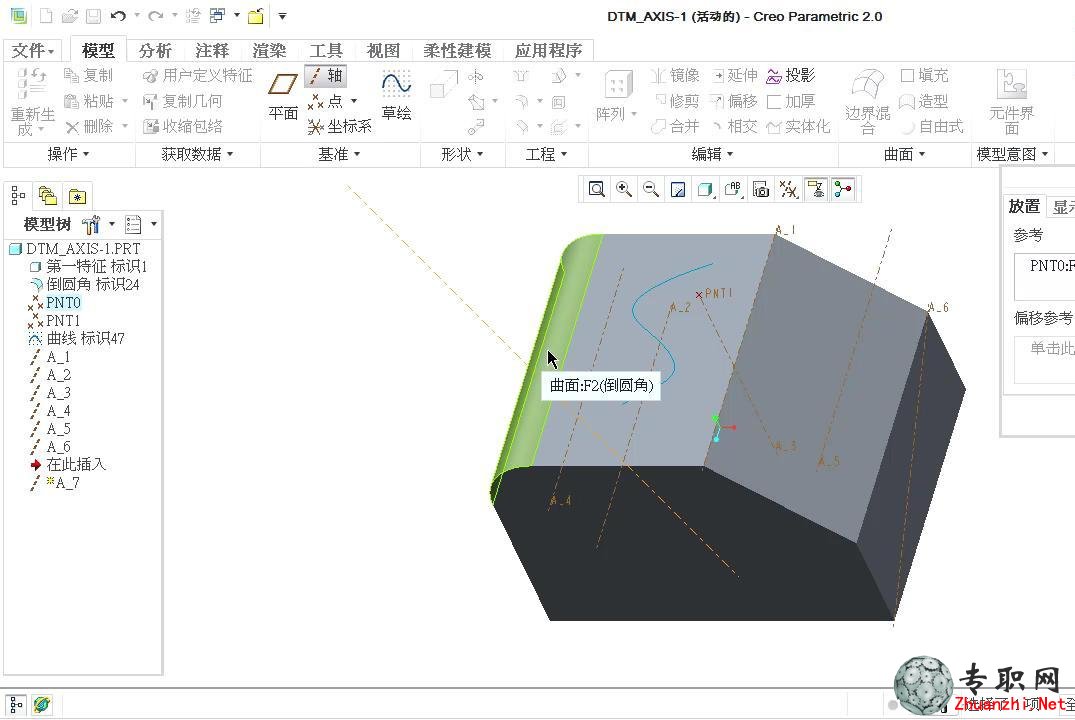The image size is (1075, 720).
Task: Select DTM_AXIS-1.PRT in model tree
Action: tap(75, 248)
